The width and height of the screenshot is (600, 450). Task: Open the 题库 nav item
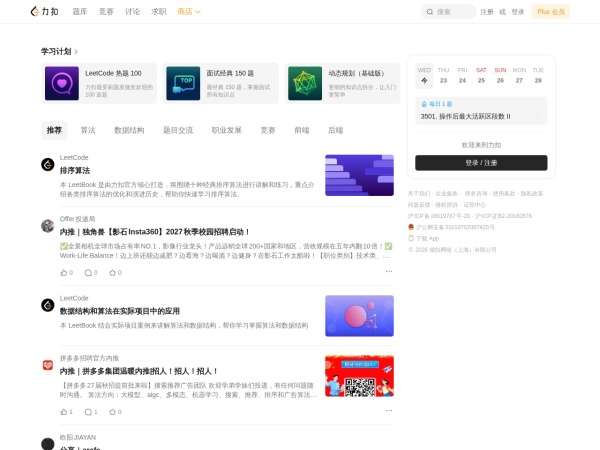80,12
